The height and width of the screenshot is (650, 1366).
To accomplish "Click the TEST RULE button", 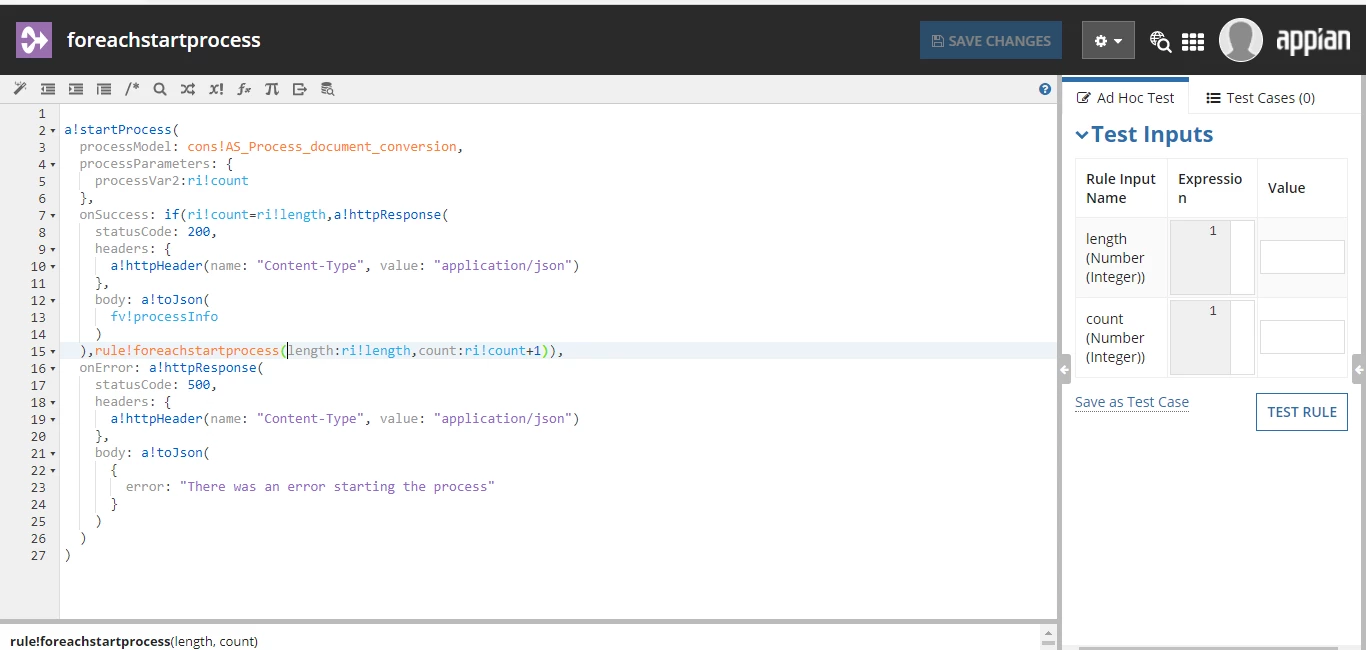I will click(1302, 412).
